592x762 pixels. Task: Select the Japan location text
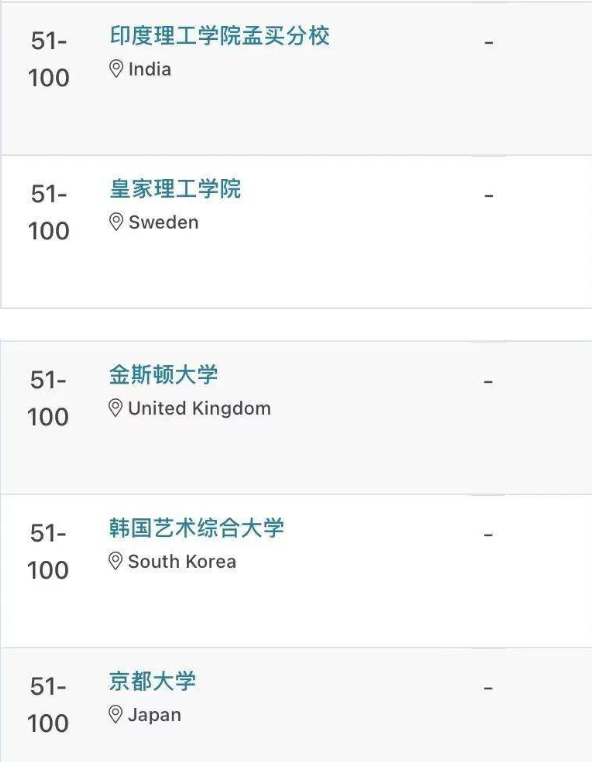[155, 715]
